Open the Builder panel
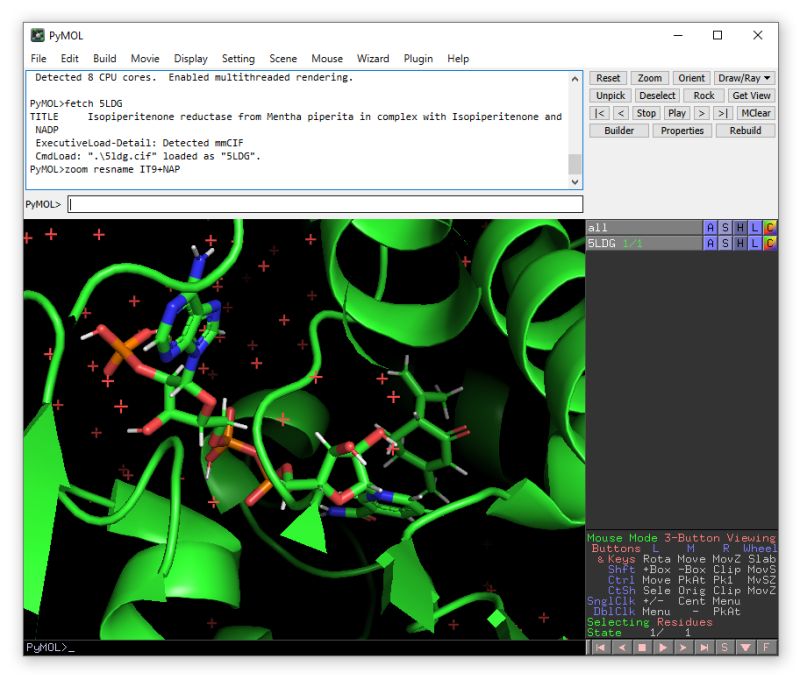 click(x=619, y=131)
